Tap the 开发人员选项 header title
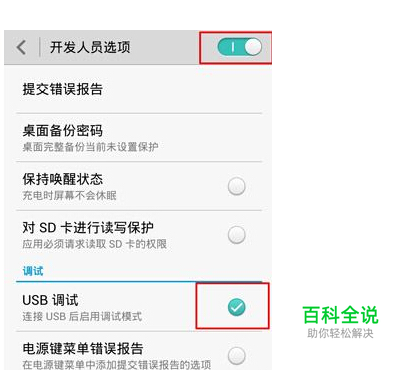419x370 pixels. (90, 47)
